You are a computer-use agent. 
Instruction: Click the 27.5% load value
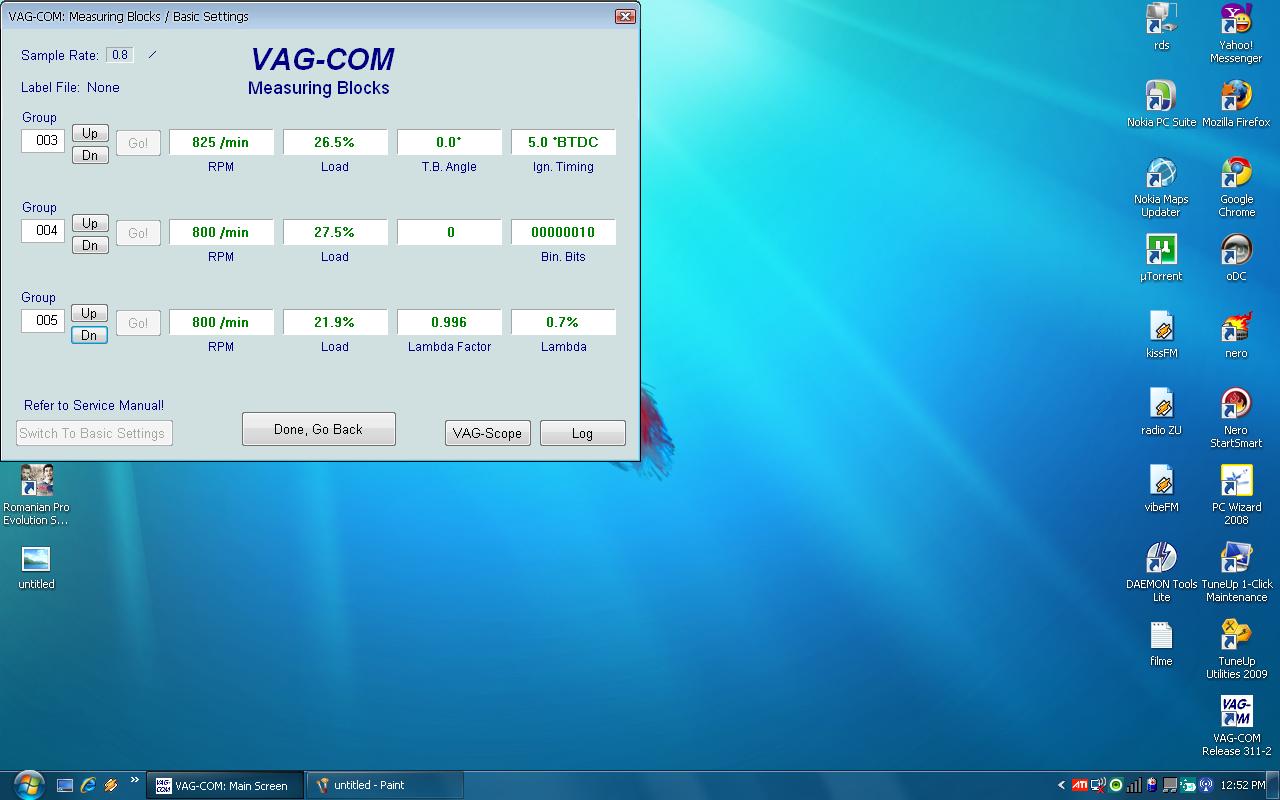click(335, 232)
